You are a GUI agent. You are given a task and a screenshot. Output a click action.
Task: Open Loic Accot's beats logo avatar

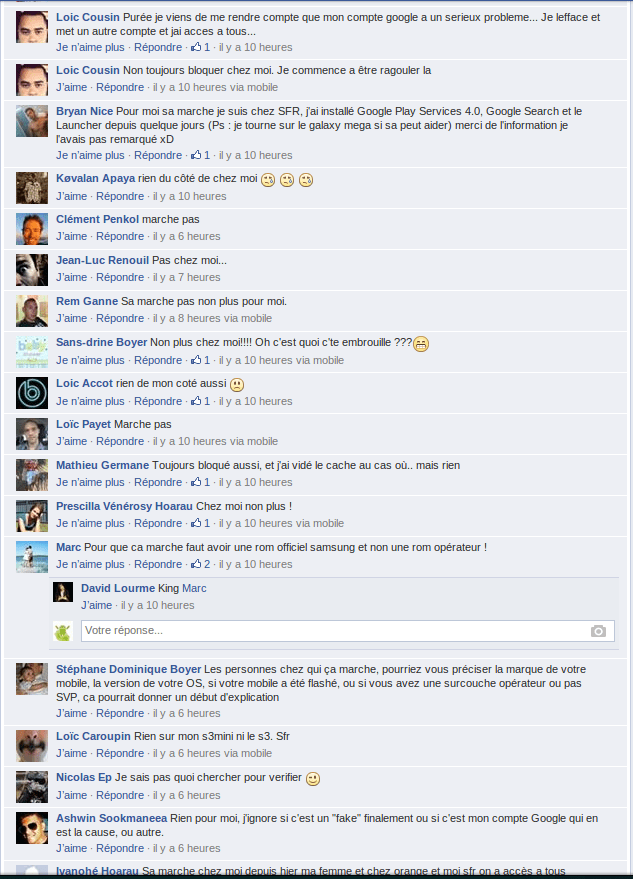pos(32,393)
